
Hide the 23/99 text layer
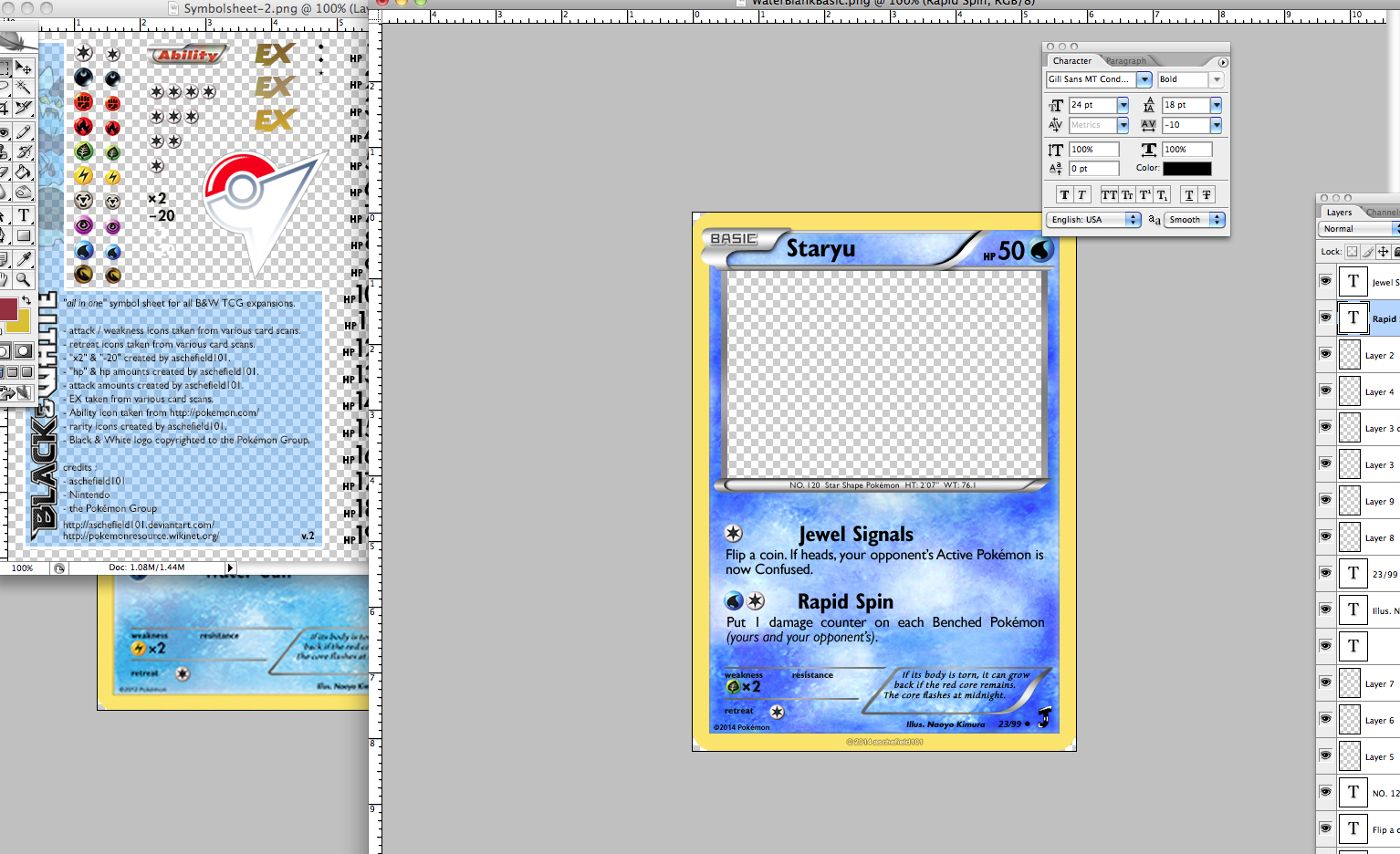(1325, 573)
